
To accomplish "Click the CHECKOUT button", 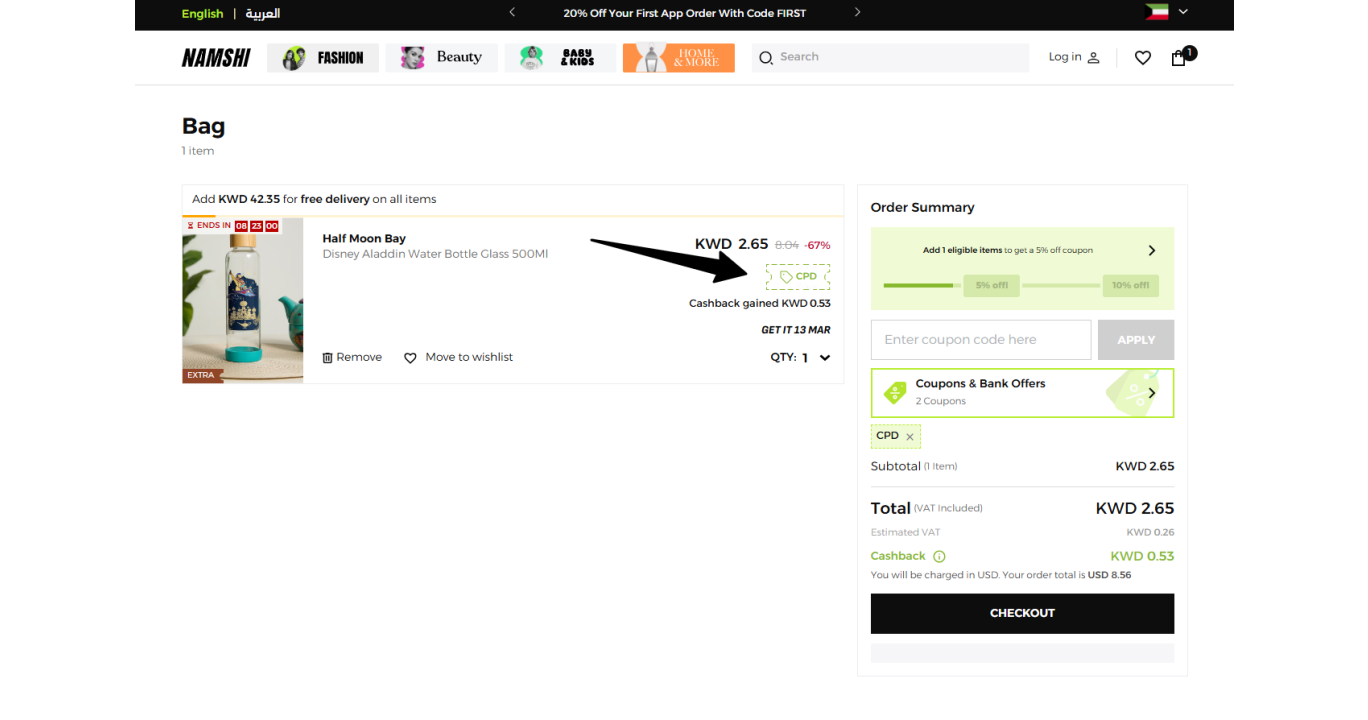I will coord(1022,613).
